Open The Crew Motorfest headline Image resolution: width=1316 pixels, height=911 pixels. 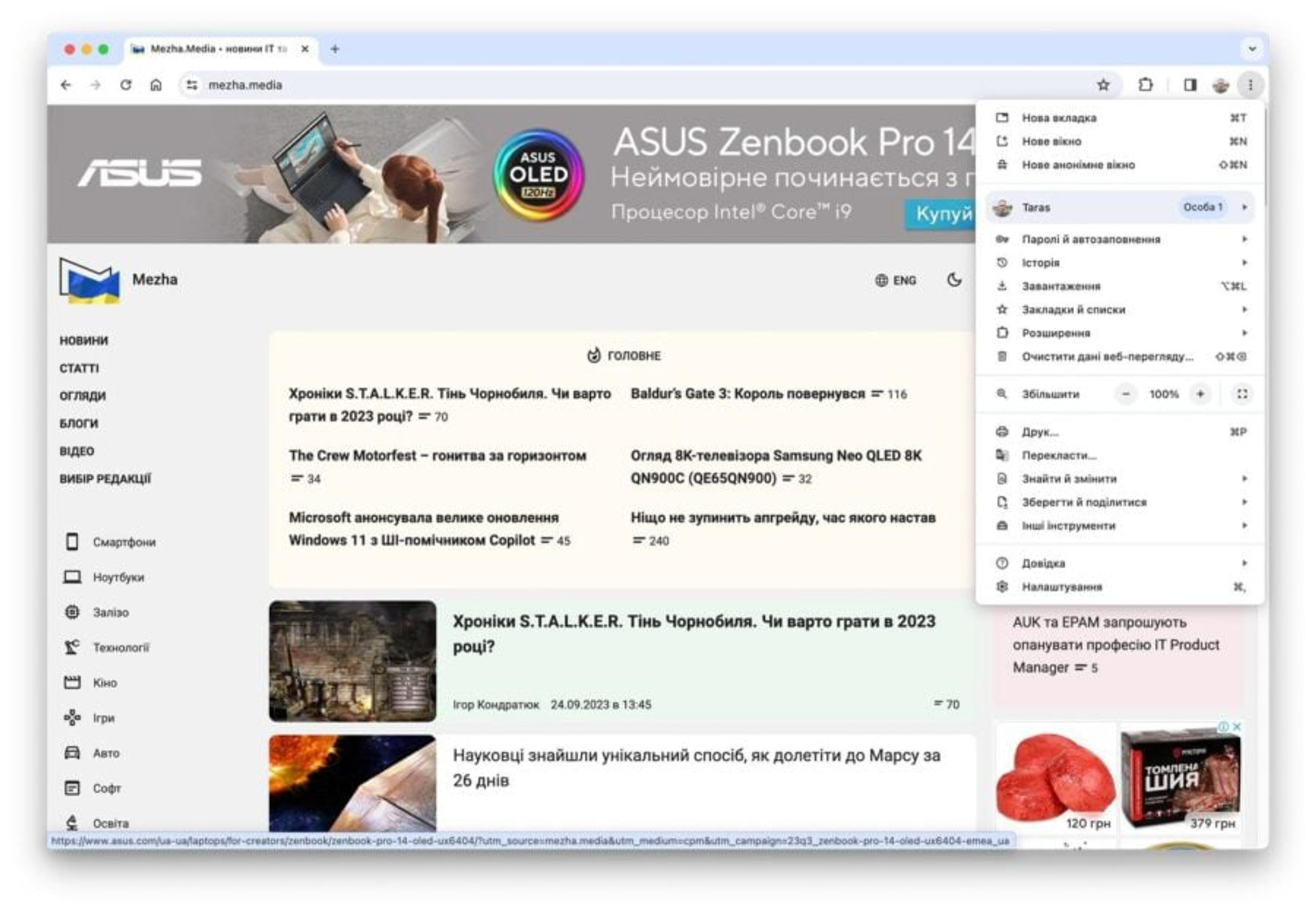click(437, 455)
